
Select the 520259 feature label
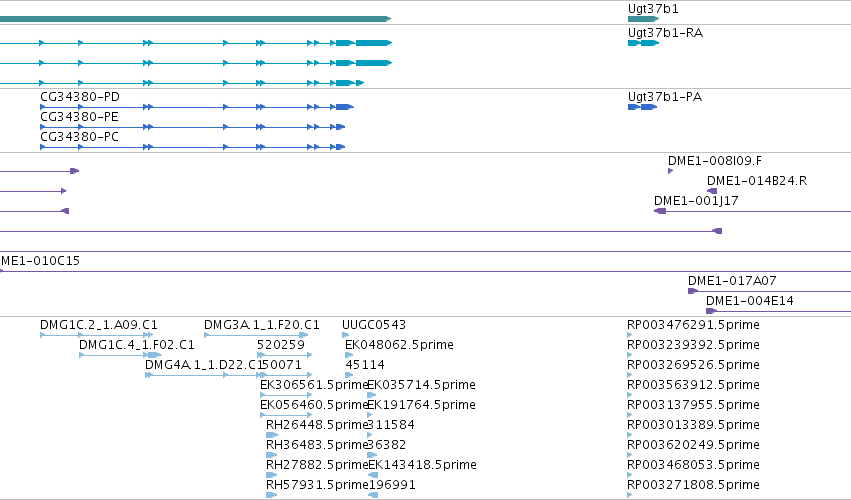281,345
